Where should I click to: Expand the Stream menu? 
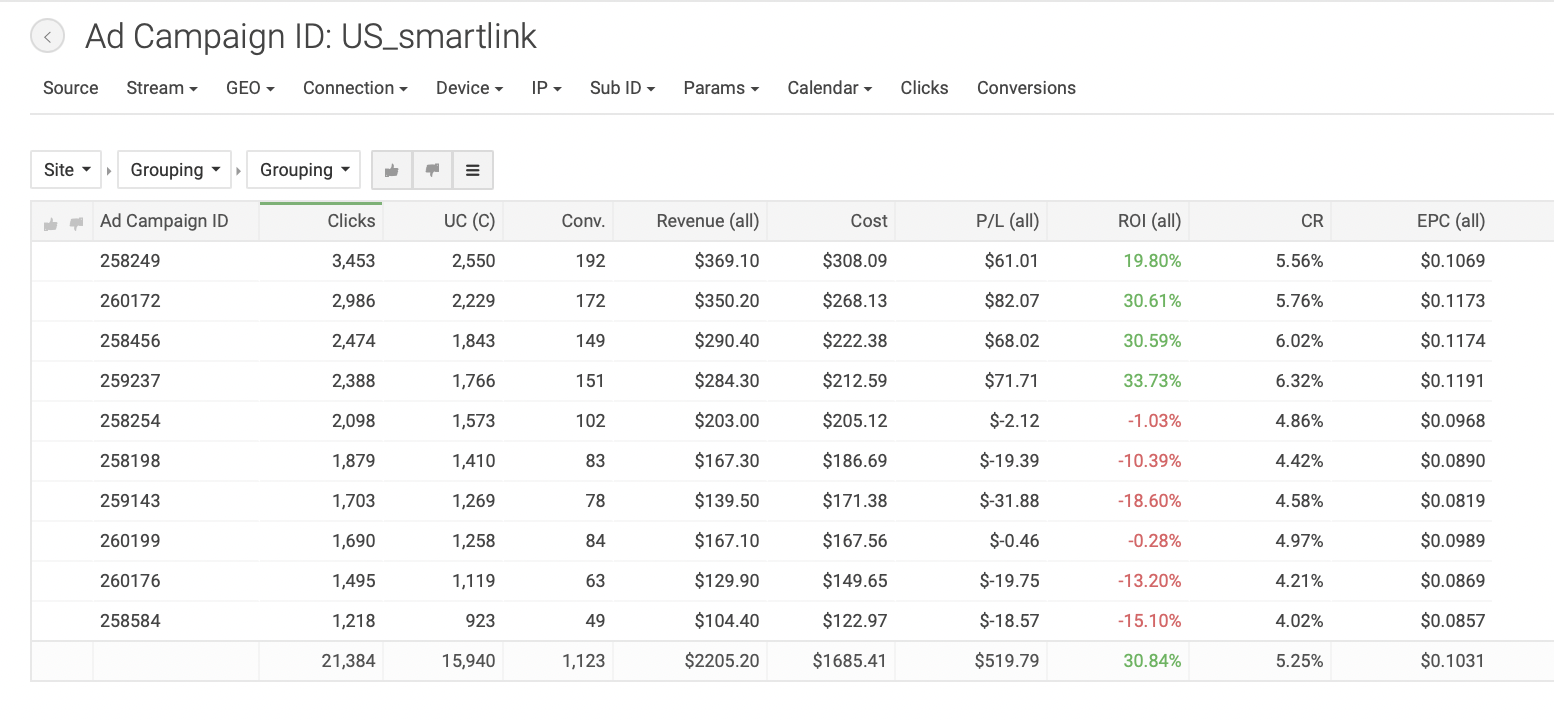pos(161,88)
